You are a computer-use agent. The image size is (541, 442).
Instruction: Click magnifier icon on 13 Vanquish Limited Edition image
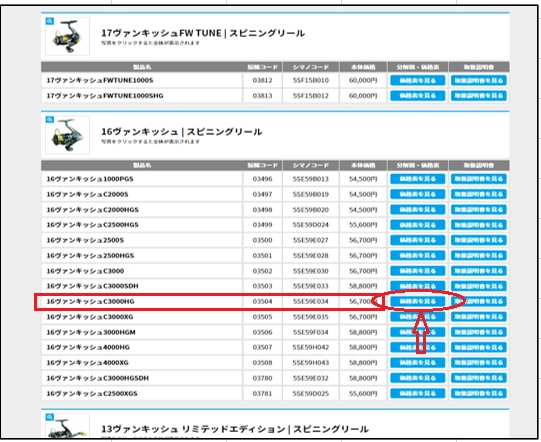pyautogui.click(x=50, y=417)
